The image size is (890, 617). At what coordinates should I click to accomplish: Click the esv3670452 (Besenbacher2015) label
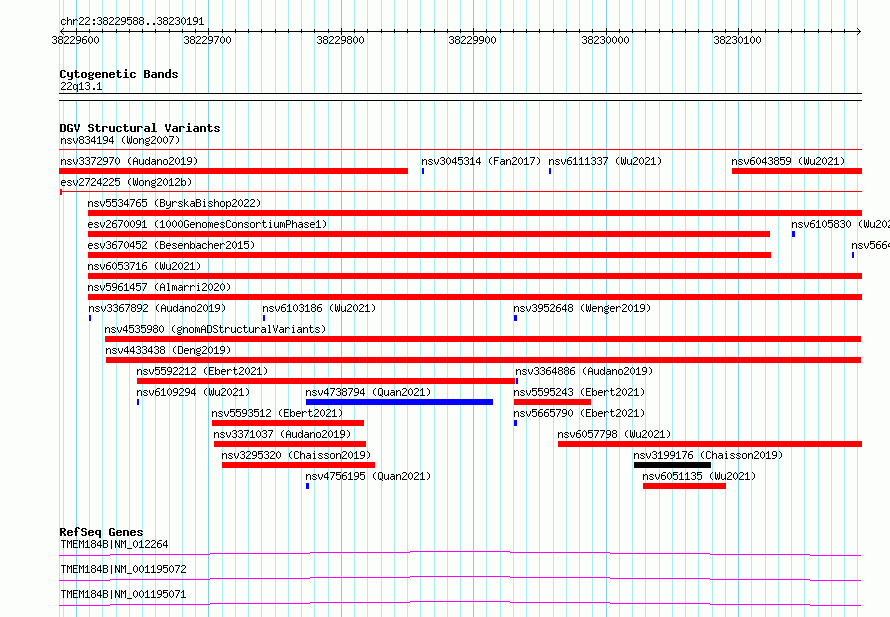click(x=171, y=245)
